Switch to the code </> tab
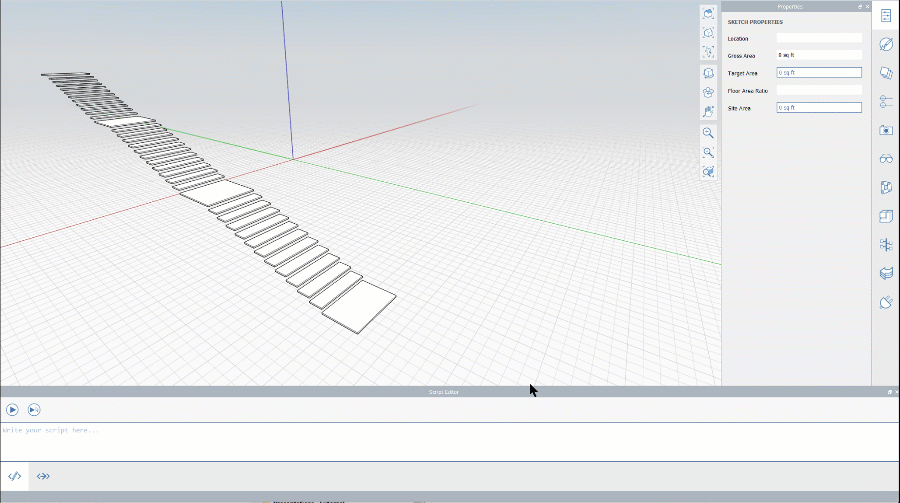The height and width of the screenshot is (503, 900). click(15, 476)
